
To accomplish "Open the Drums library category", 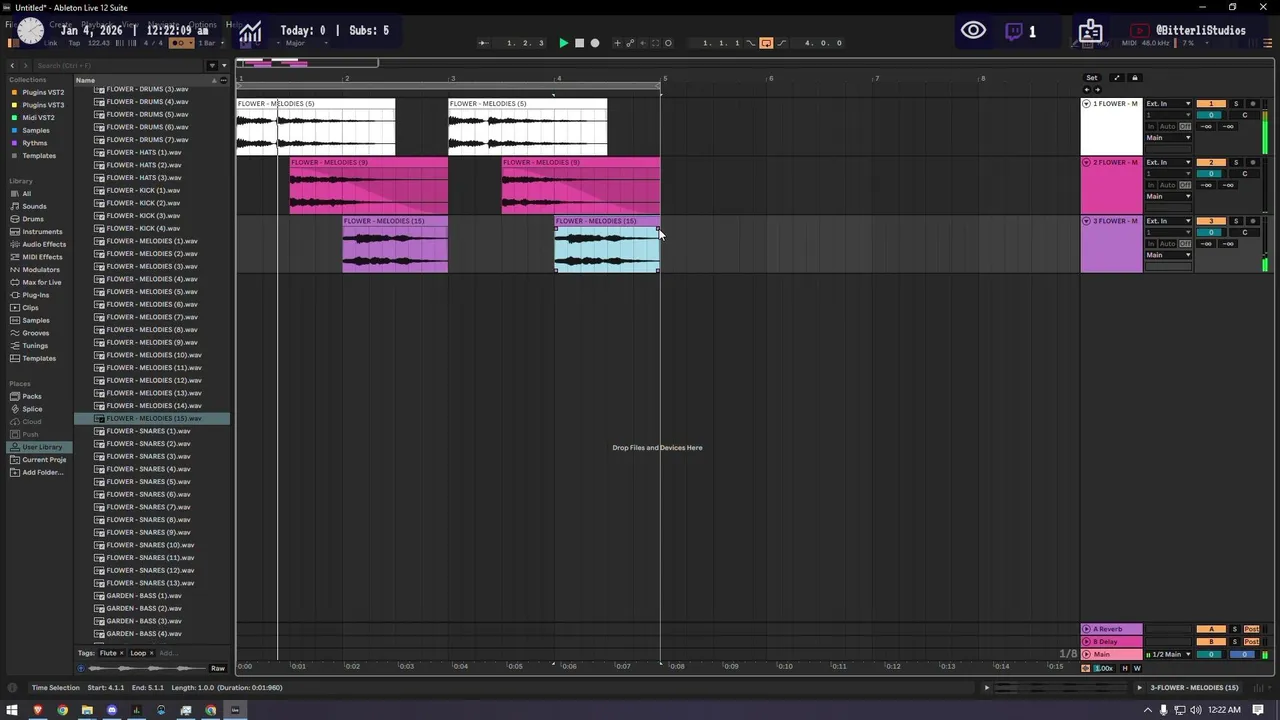I will (x=33, y=219).
